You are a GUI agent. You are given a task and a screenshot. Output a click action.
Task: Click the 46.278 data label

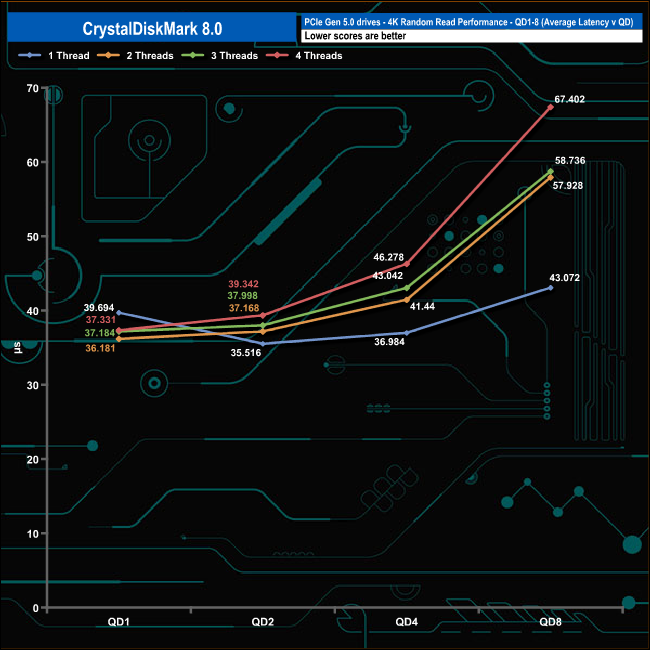388,257
